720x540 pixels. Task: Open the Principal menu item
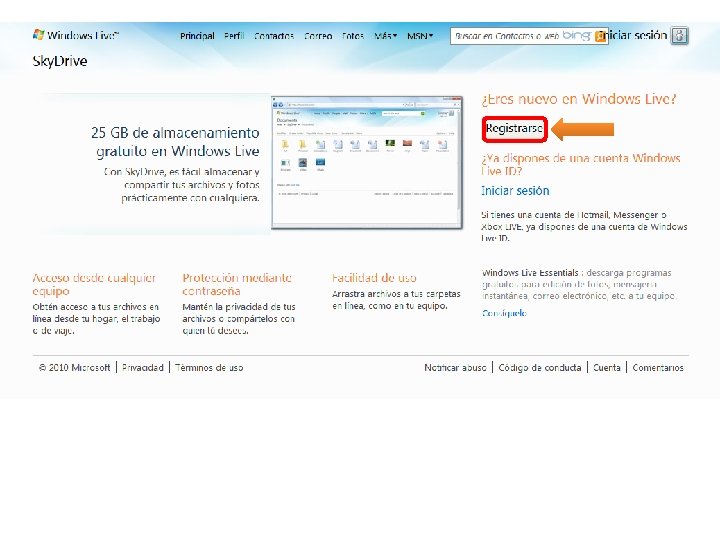[197, 36]
